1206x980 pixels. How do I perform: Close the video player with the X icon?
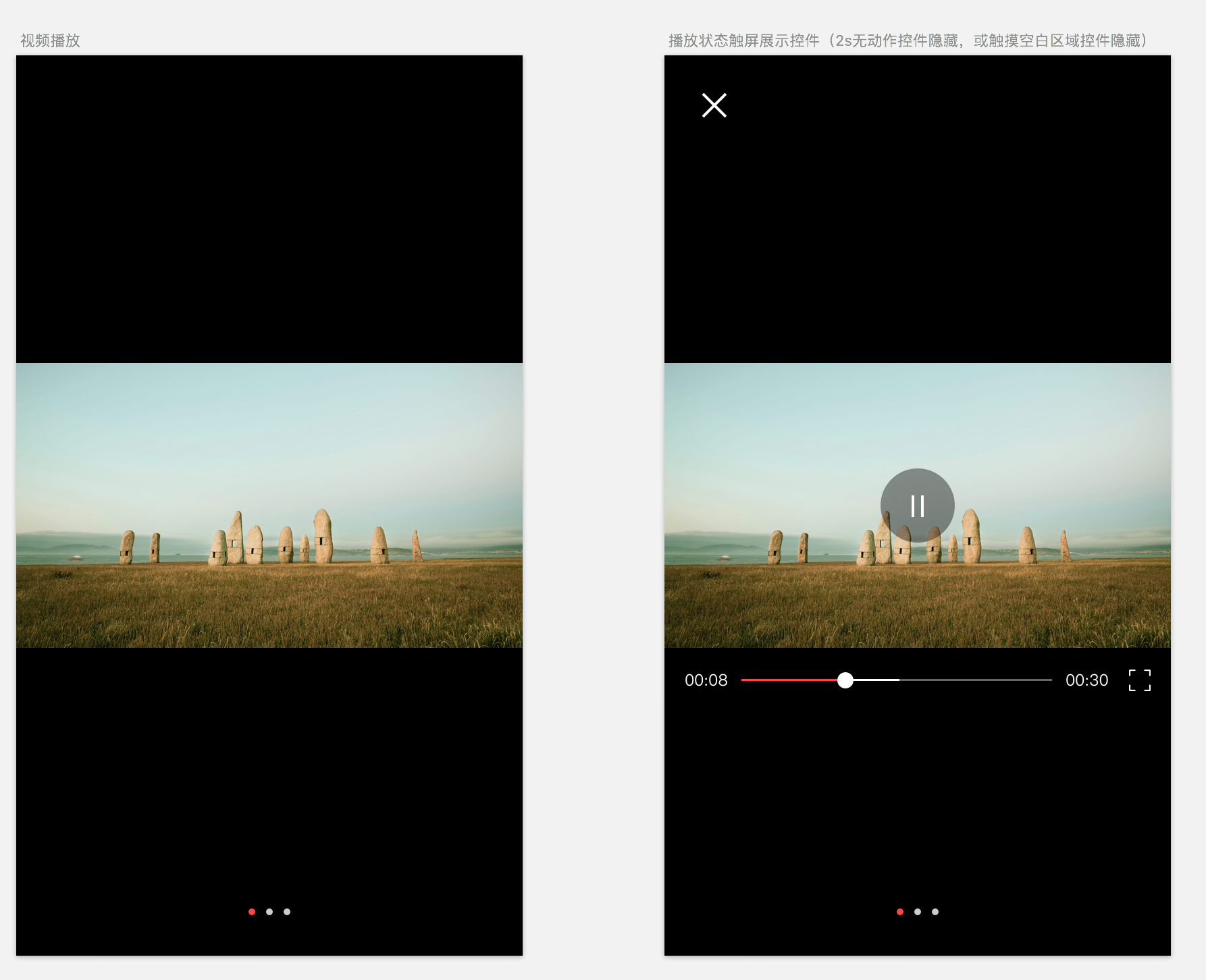[x=714, y=105]
